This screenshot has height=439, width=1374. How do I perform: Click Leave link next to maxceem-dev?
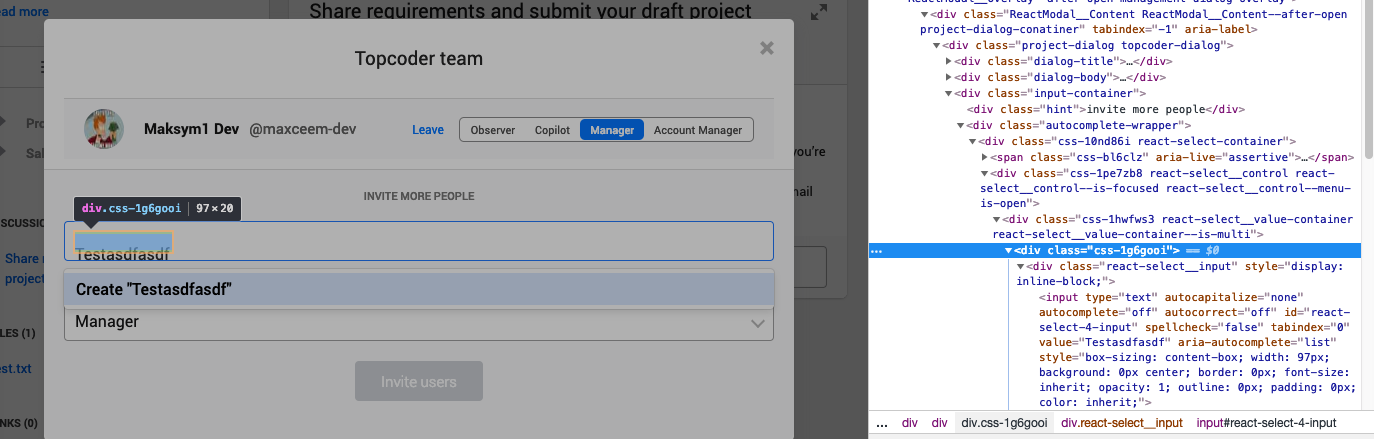point(428,130)
